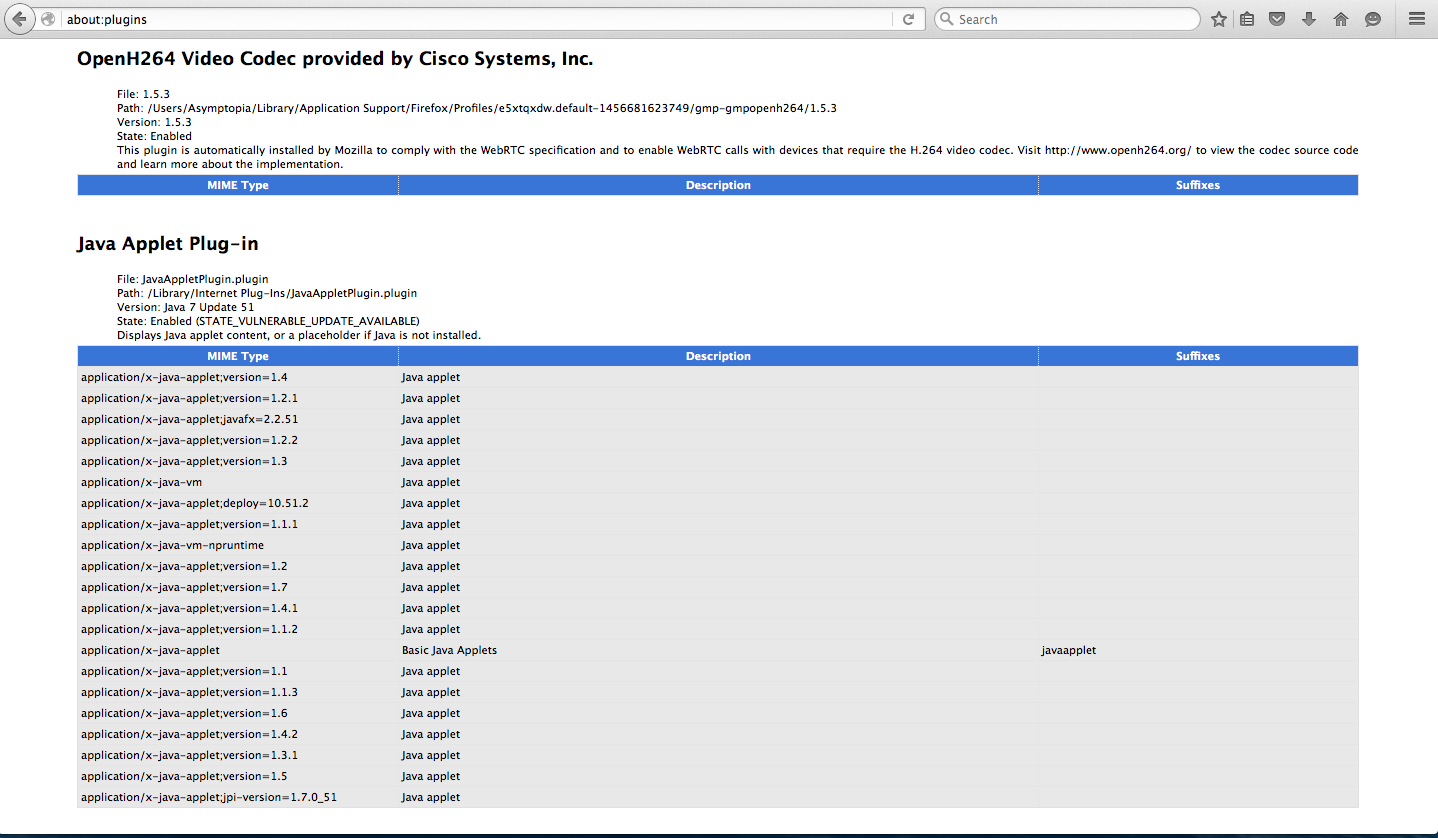Select the OpenH264 Video Codec heading
Viewport: 1438px width, 838px height.
tap(335, 59)
